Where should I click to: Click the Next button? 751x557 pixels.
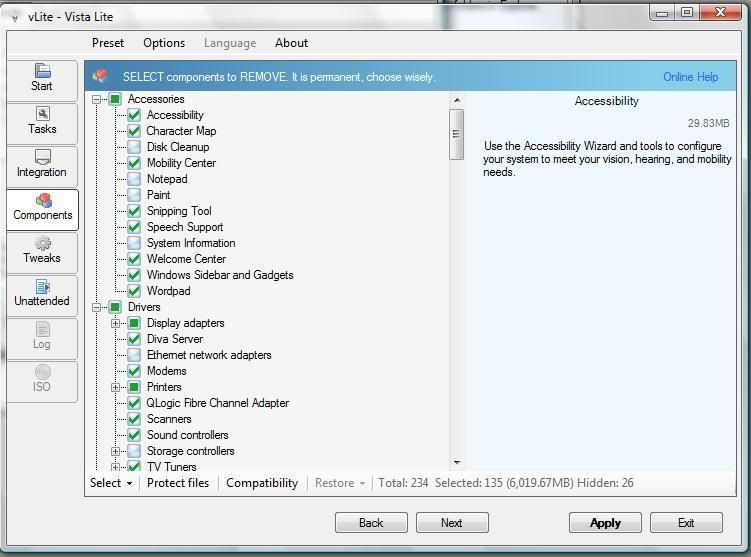coord(452,523)
